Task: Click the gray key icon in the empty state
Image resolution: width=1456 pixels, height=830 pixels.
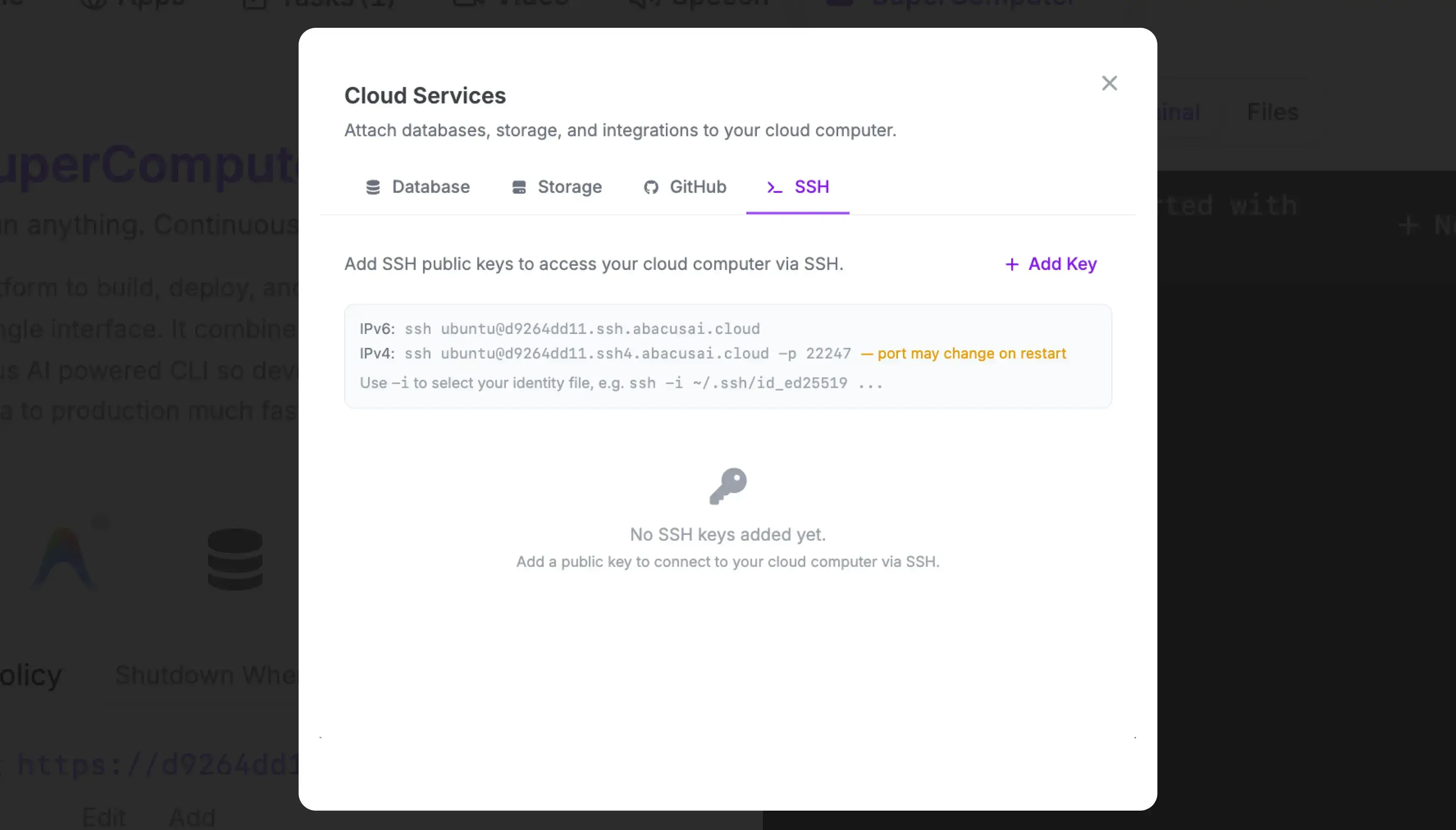Action: click(728, 486)
